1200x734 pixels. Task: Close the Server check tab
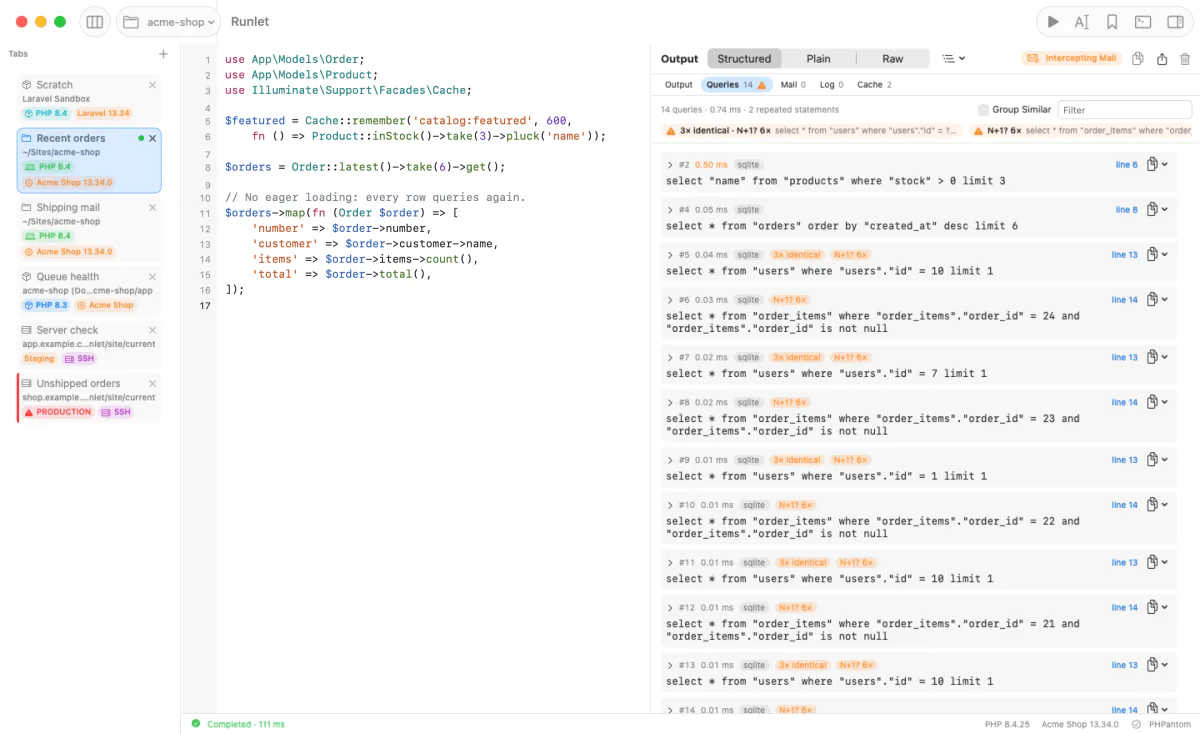pos(153,330)
